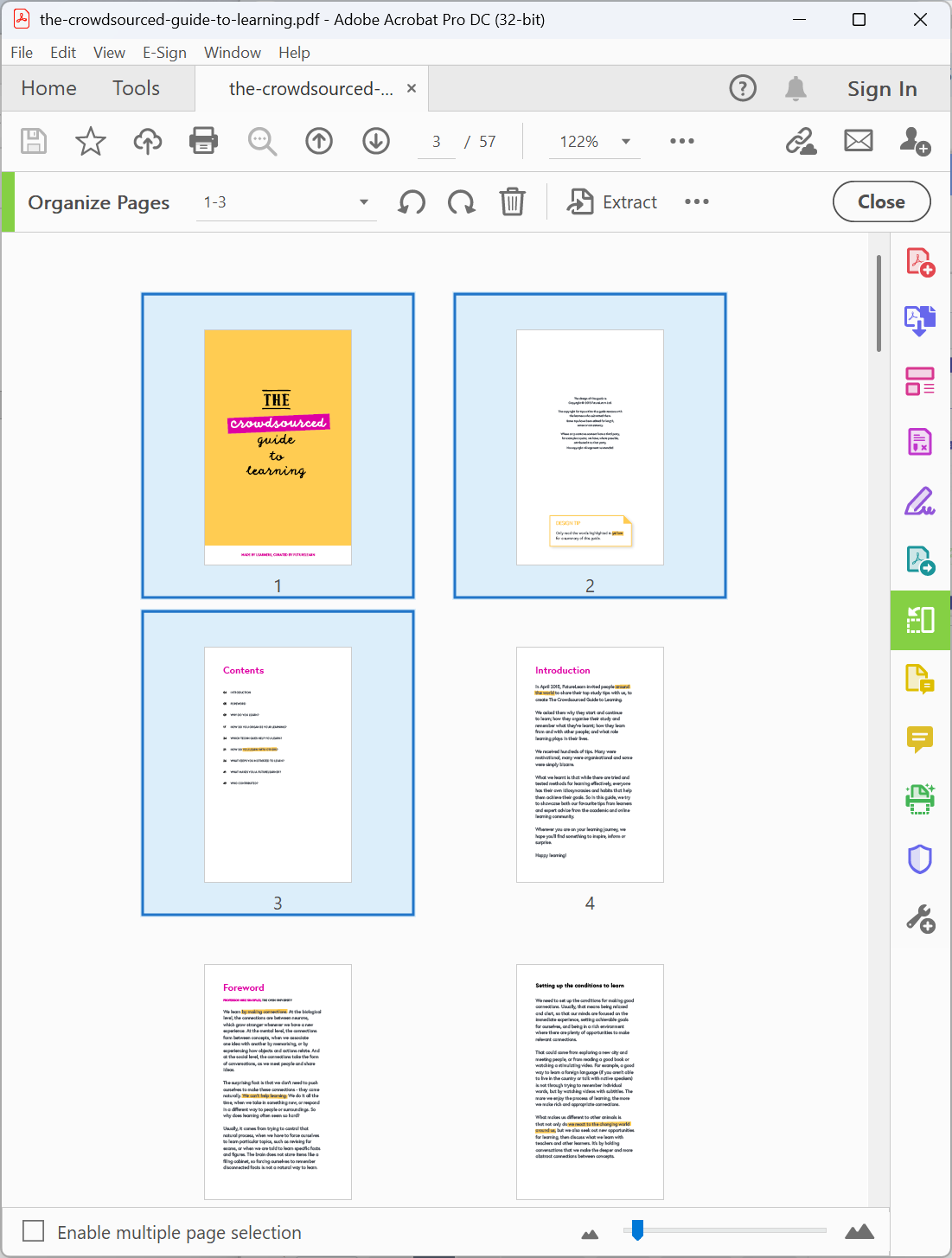Switch to the Tools tab
Viewport: 952px width, 1258px height.
click(136, 88)
